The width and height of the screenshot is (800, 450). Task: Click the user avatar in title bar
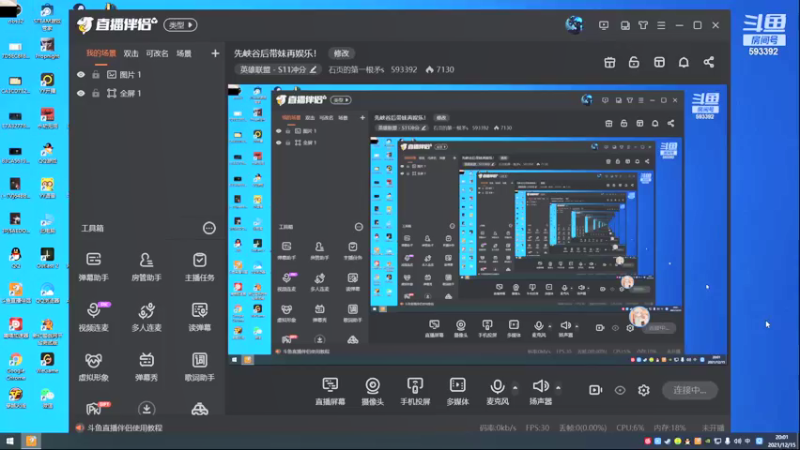[574, 24]
